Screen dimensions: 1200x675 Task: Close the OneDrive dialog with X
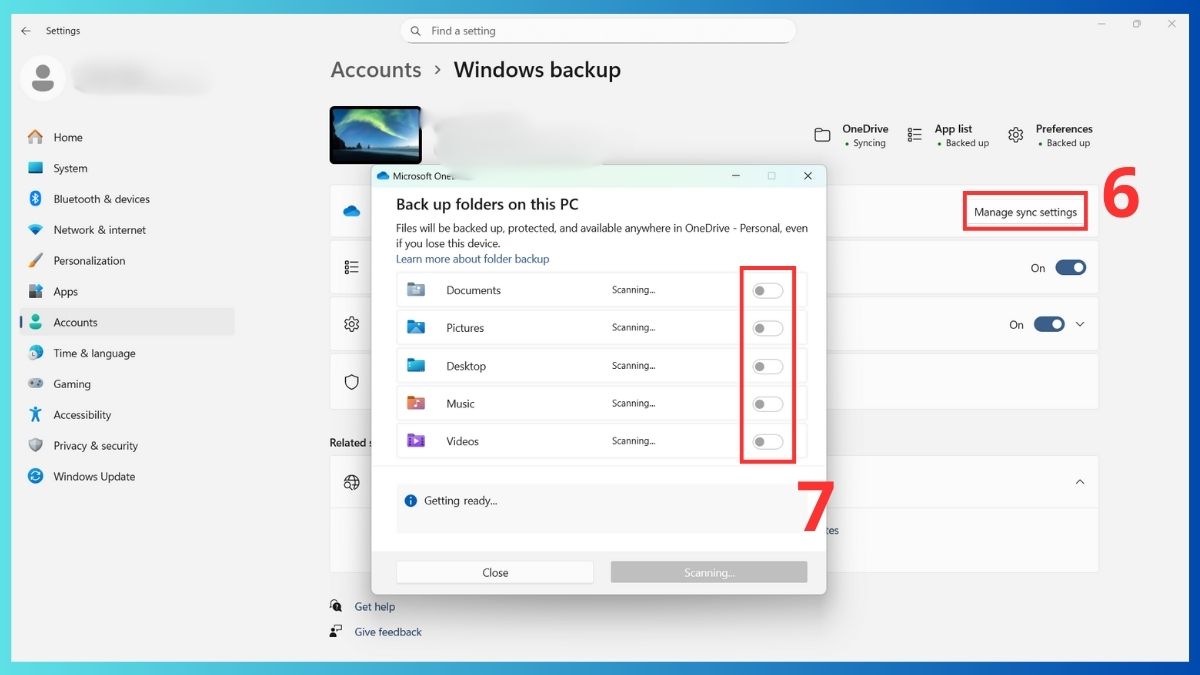(x=808, y=176)
